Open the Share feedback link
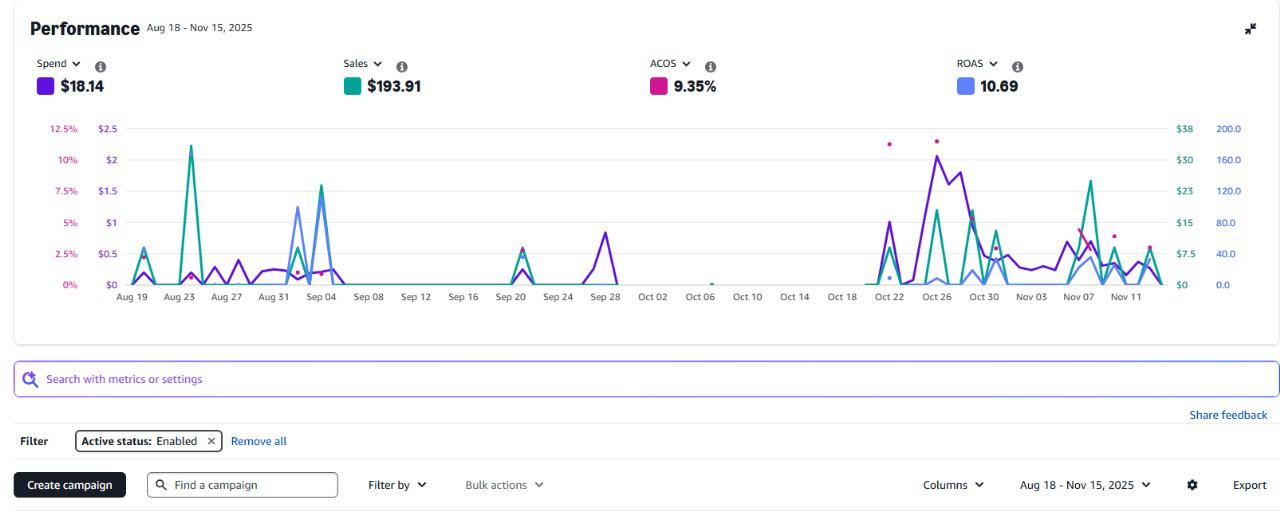The image size is (1280, 515). 1227,415
